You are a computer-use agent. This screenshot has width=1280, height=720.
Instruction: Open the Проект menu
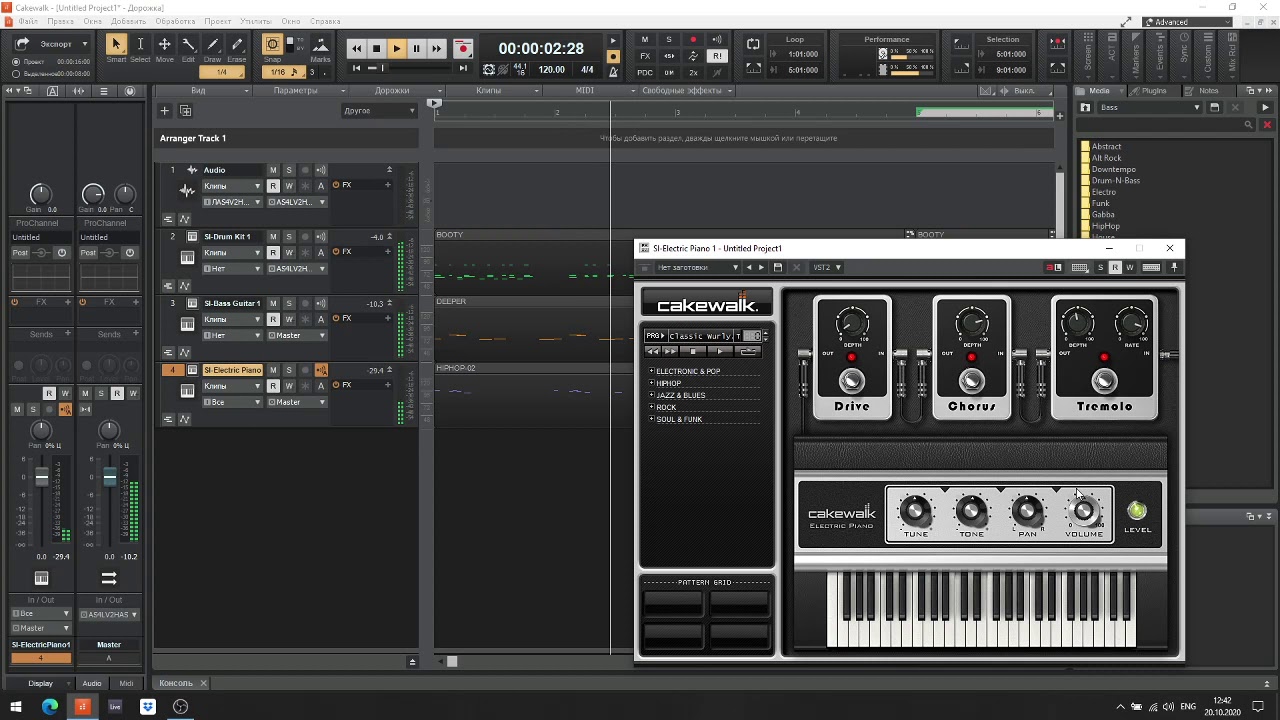tap(218, 21)
